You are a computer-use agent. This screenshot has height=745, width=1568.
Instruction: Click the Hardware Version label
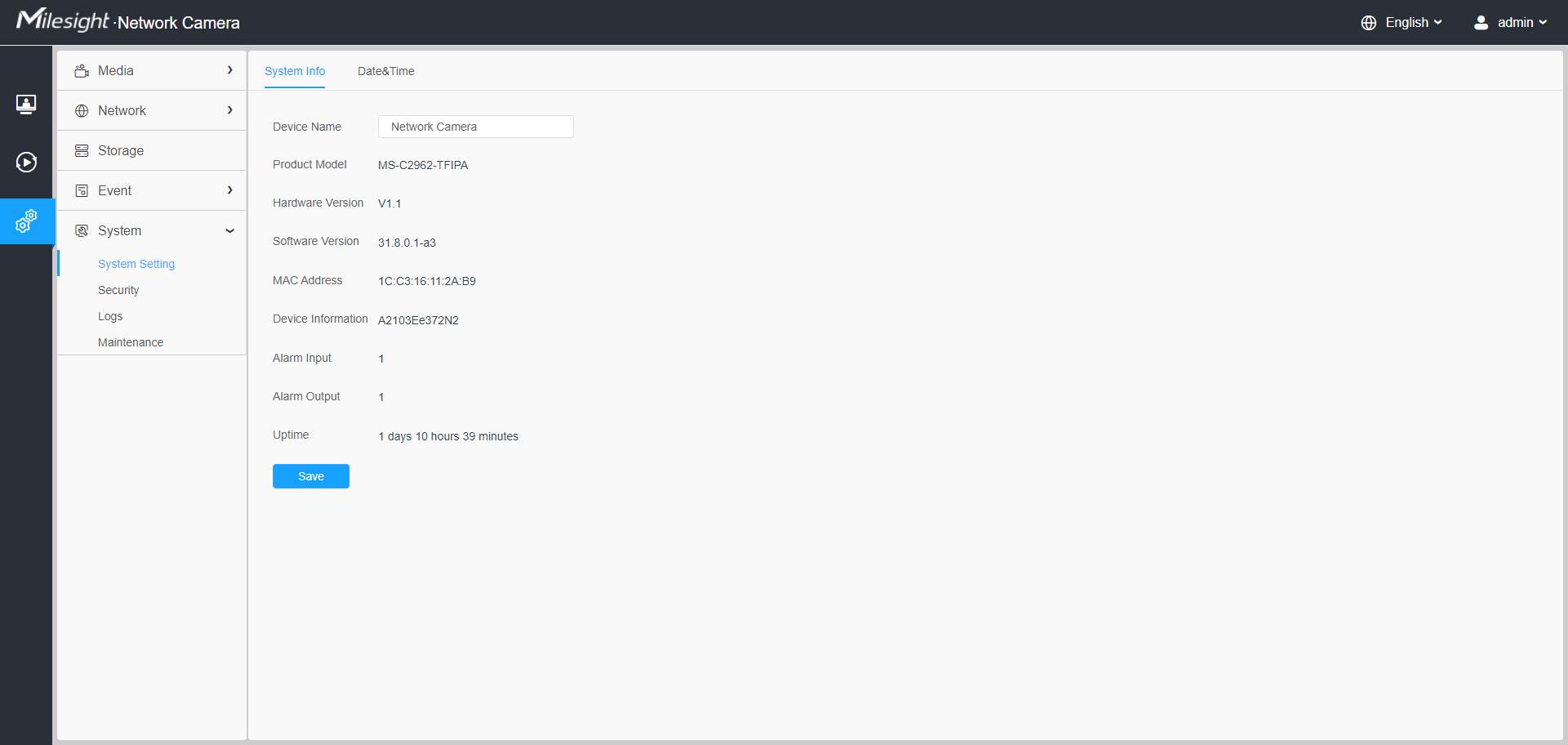tap(318, 203)
